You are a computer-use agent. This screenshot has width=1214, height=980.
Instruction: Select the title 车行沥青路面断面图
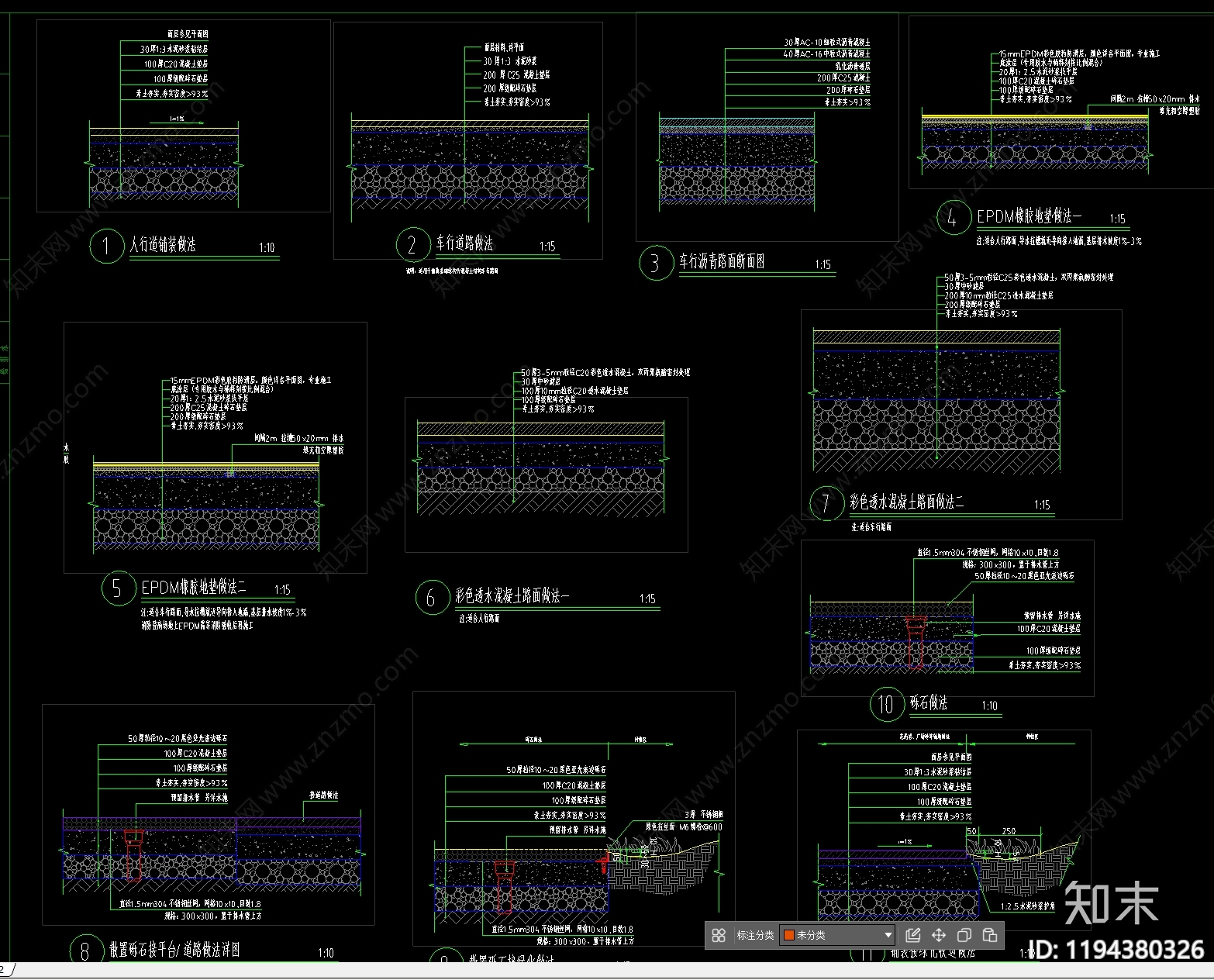click(722, 261)
